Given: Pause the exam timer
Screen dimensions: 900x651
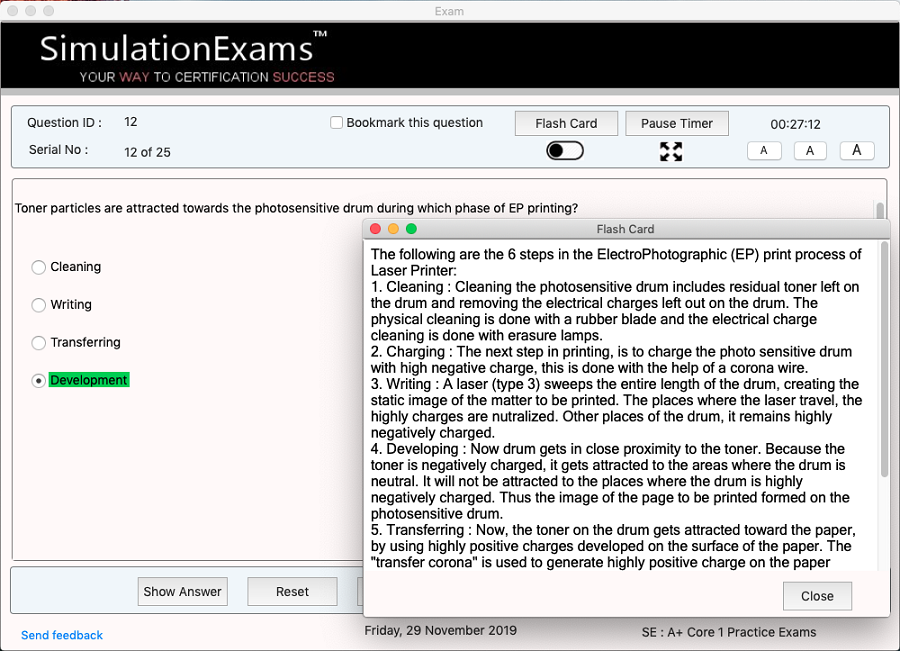Looking at the screenshot, I should coord(677,123).
